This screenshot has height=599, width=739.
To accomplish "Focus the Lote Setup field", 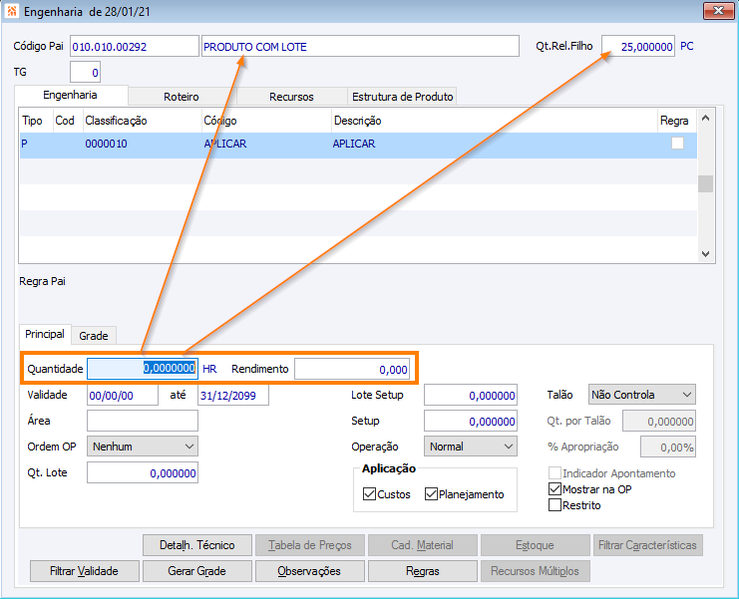I will pyautogui.click(x=470, y=395).
